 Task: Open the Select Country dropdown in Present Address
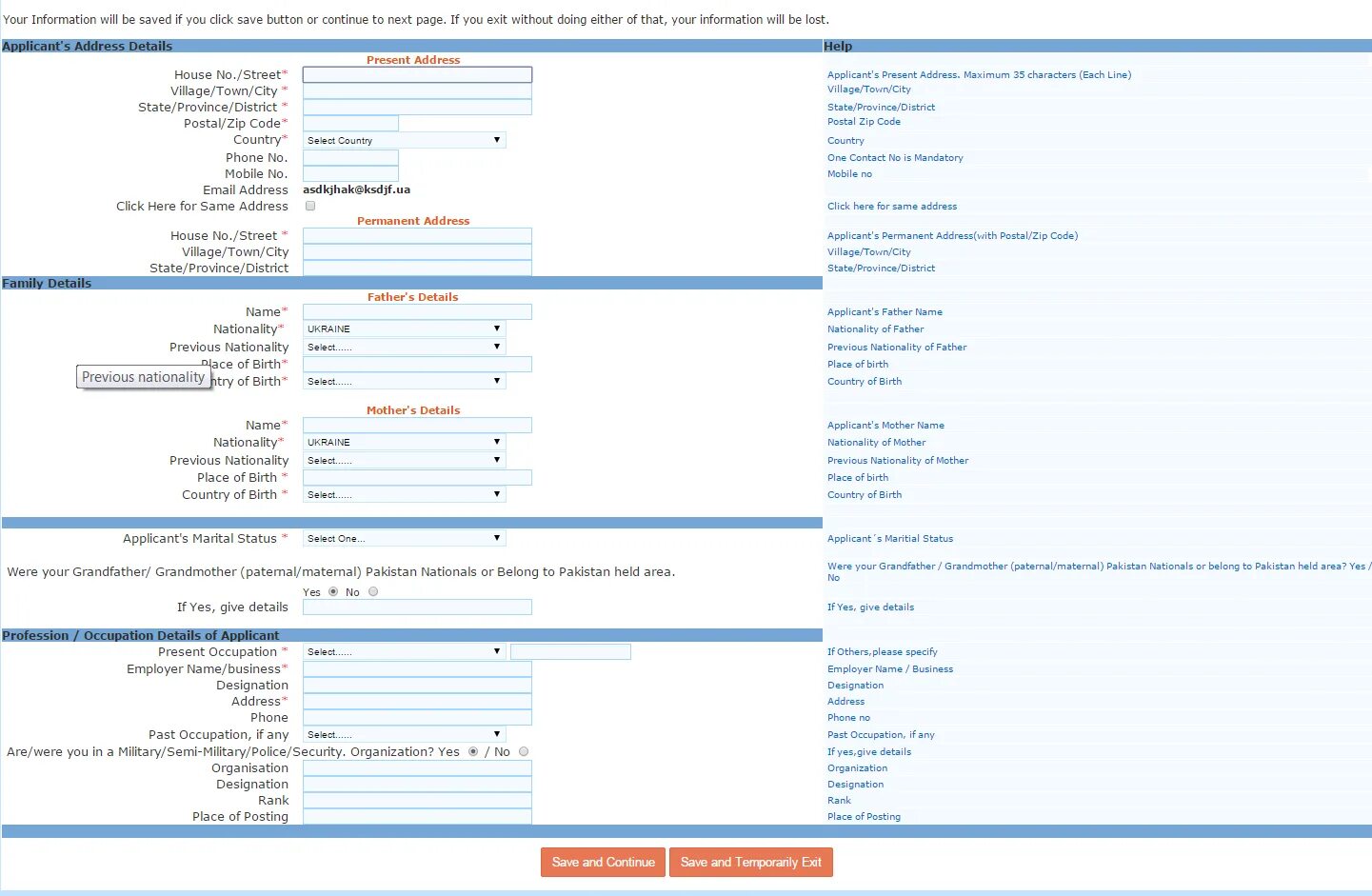pyautogui.click(x=404, y=140)
